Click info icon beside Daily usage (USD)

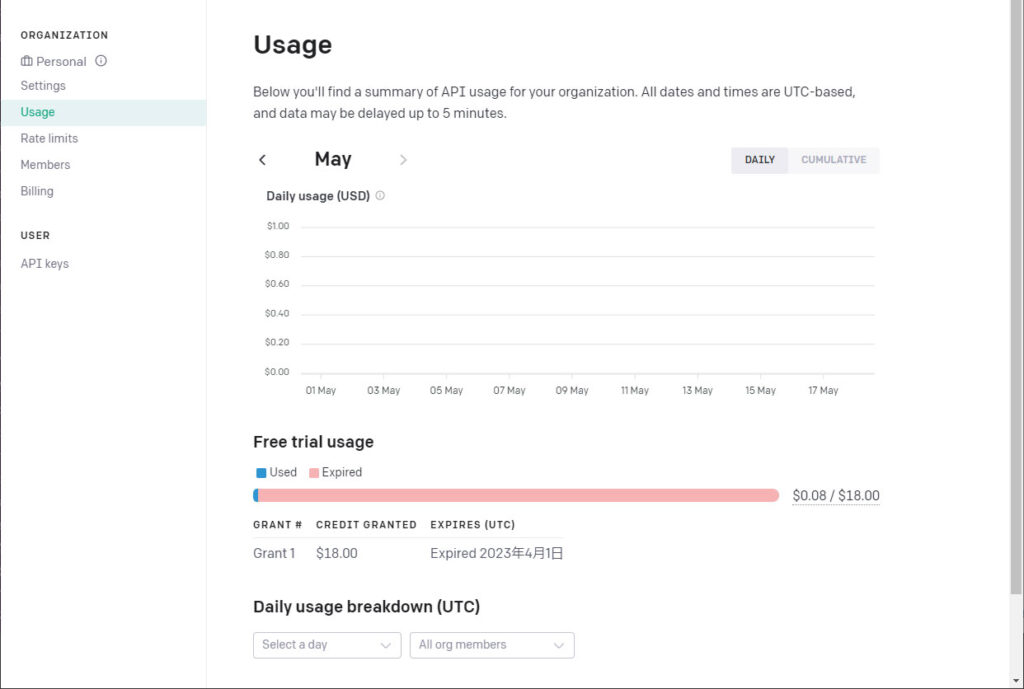click(x=380, y=196)
